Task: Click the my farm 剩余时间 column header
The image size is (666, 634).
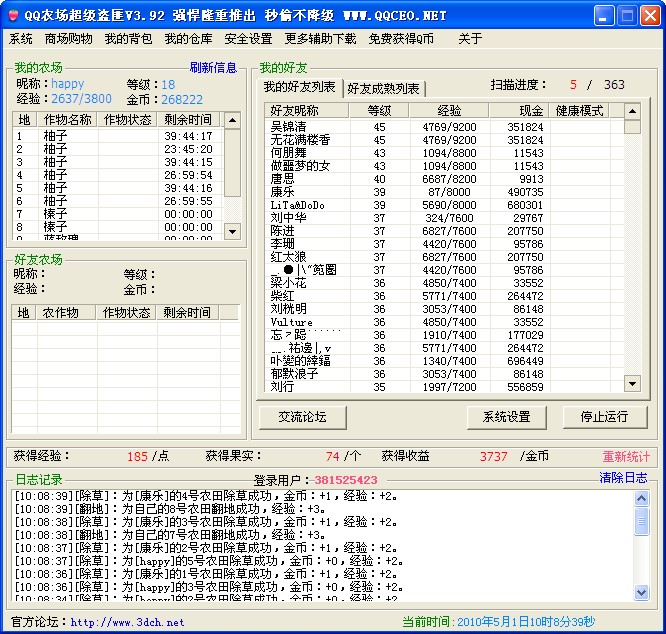Action: pyautogui.click(x=188, y=120)
